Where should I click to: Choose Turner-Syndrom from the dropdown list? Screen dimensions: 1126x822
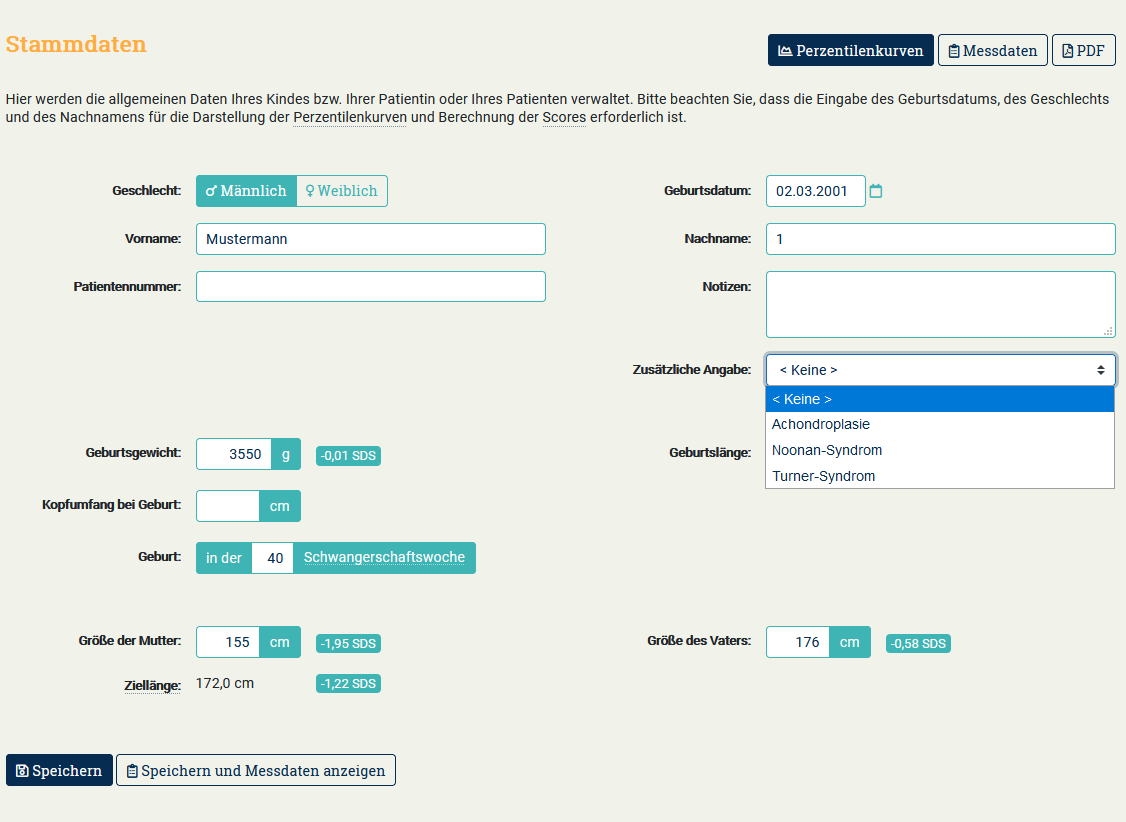coord(940,476)
